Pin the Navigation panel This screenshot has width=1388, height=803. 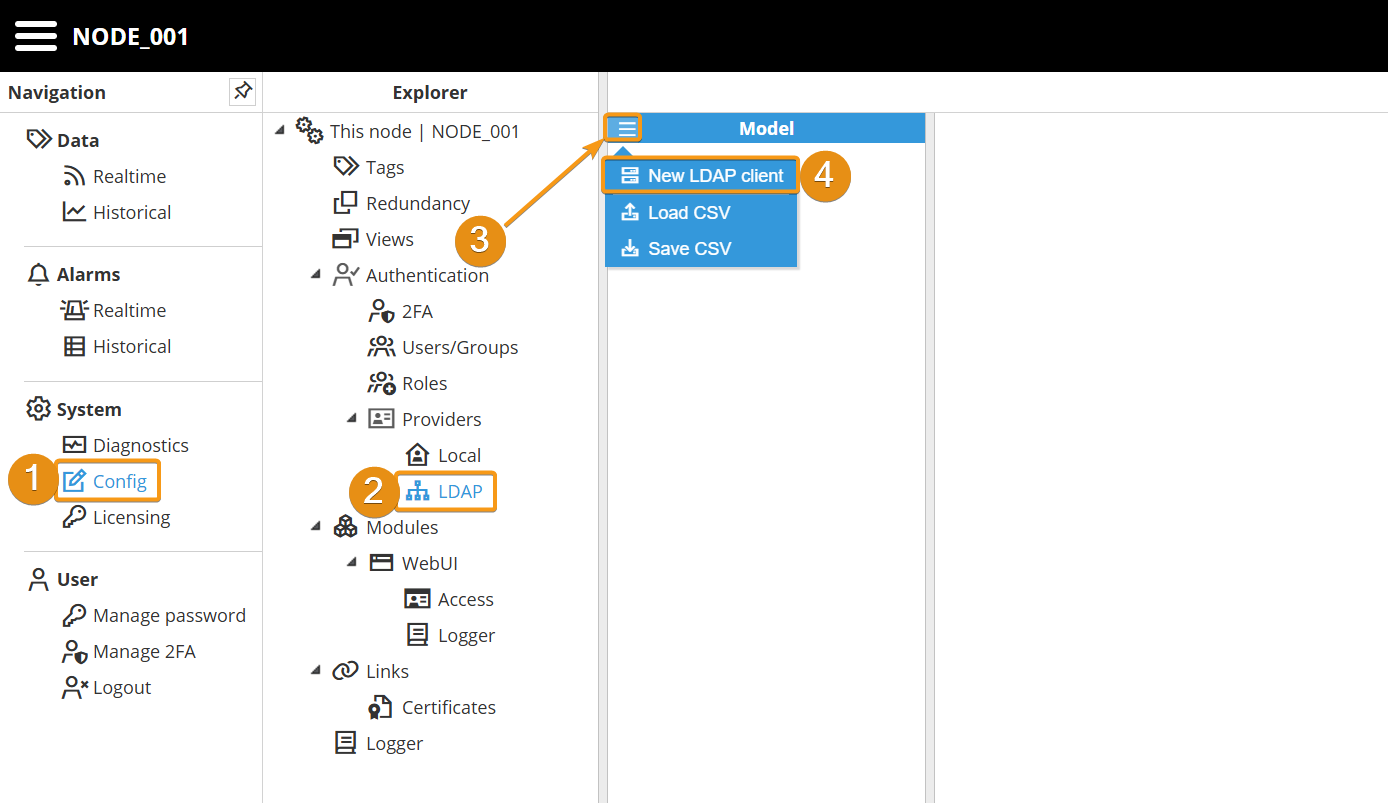tap(242, 92)
